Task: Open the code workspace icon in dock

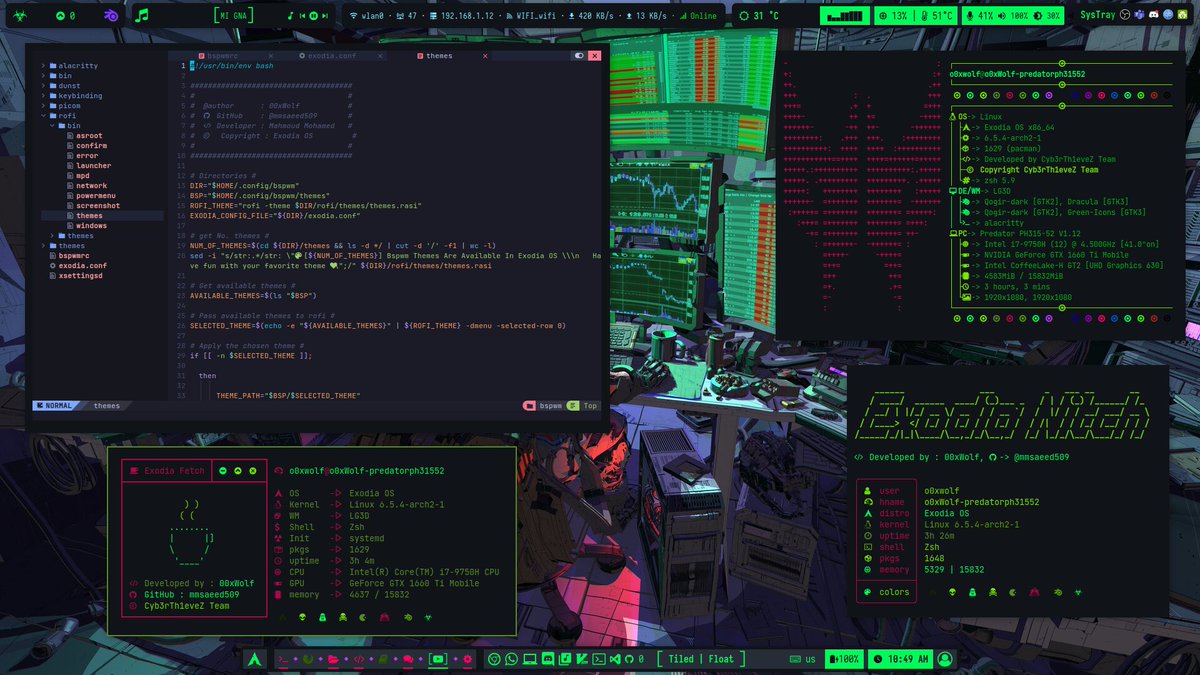Action: 359,660
